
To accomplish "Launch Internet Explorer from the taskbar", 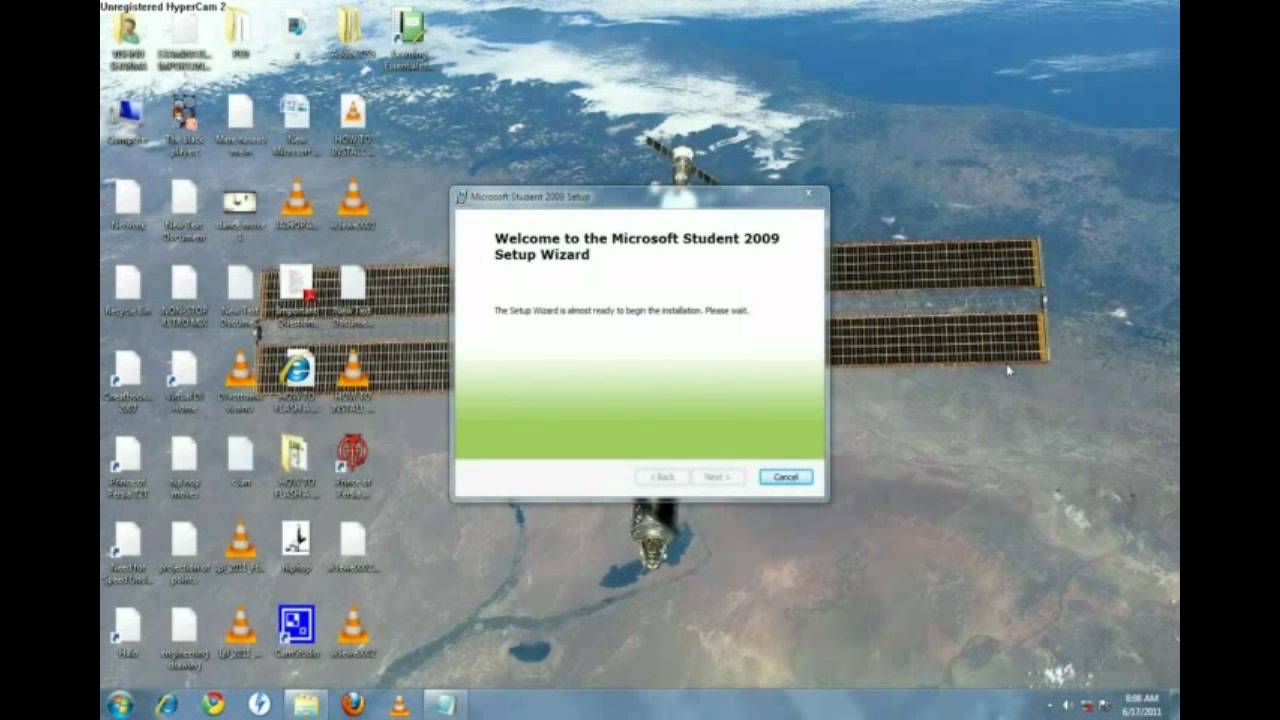I will click(166, 704).
